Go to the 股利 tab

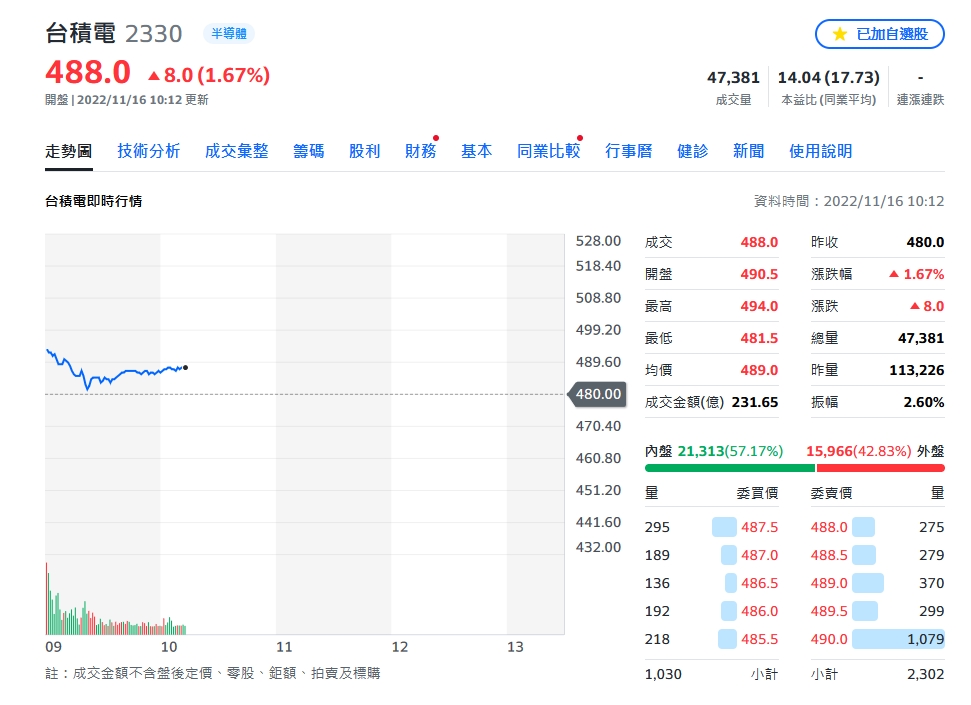(364, 151)
